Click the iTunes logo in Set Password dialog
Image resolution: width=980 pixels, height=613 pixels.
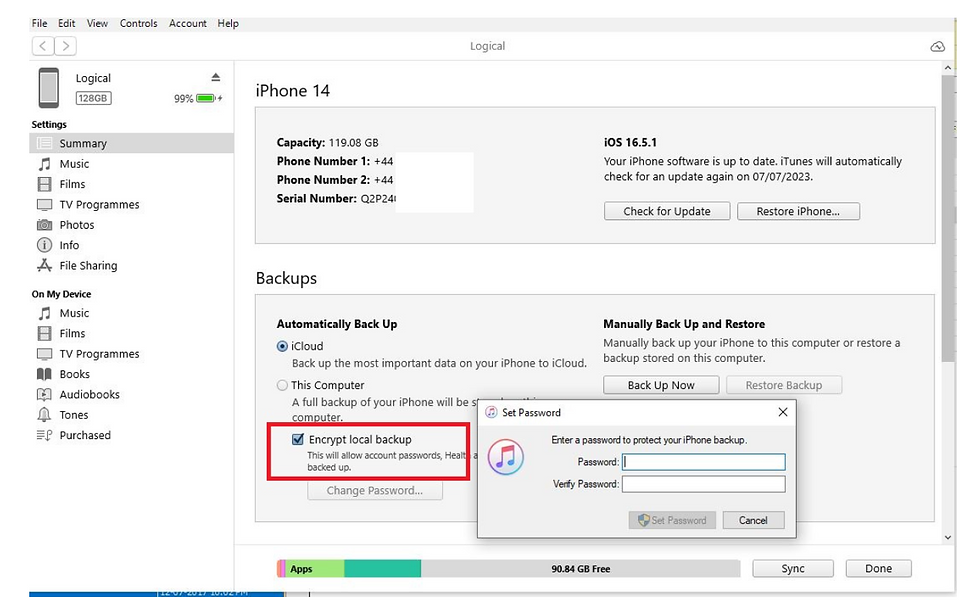pos(506,457)
